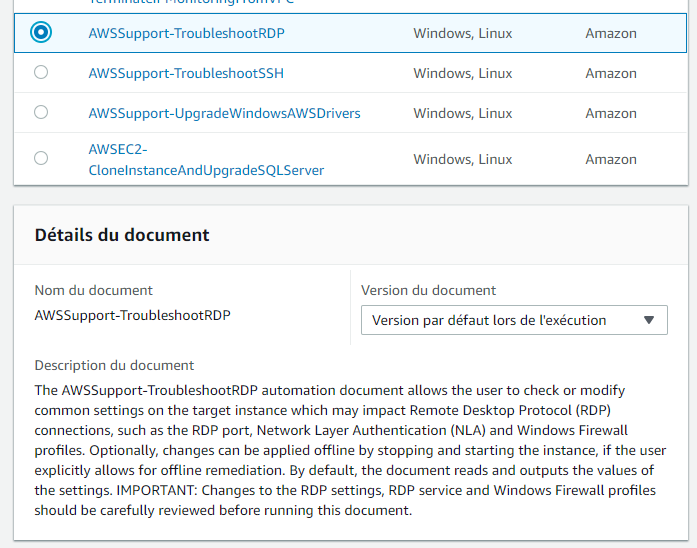Click the document description paragraph text

click(x=350, y=450)
